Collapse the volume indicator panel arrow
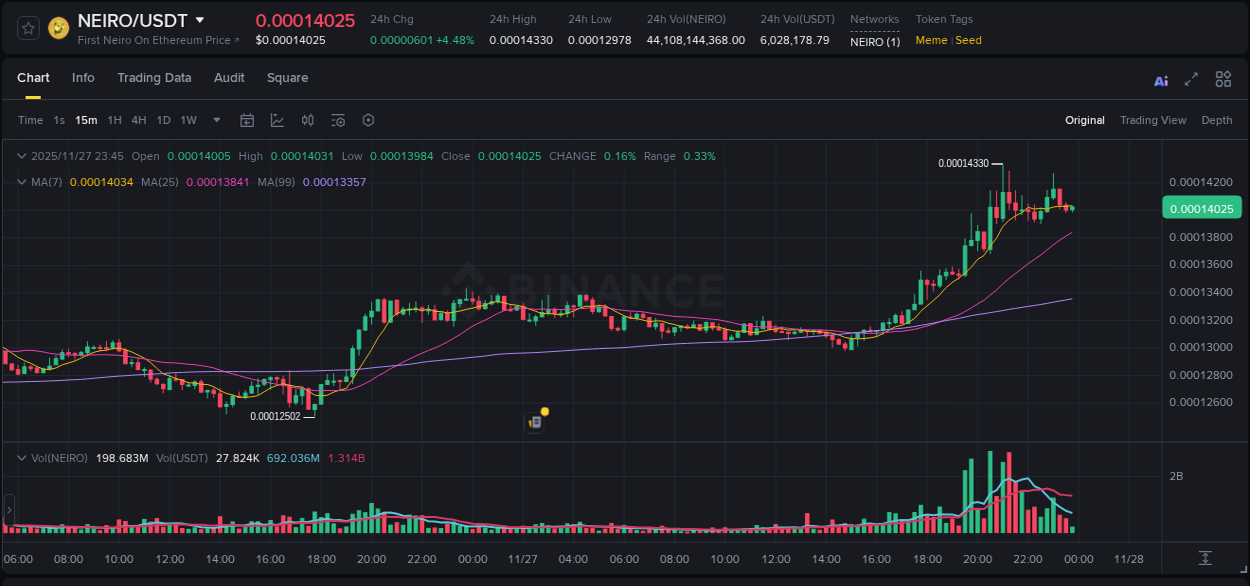The width and height of the screenshot is (1250, 586). tap(22, 457)
